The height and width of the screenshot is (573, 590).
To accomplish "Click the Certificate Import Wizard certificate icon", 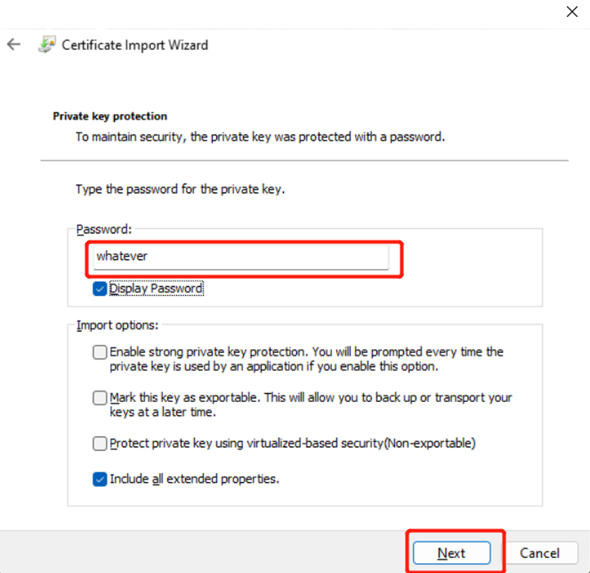I will click(47, 44).
